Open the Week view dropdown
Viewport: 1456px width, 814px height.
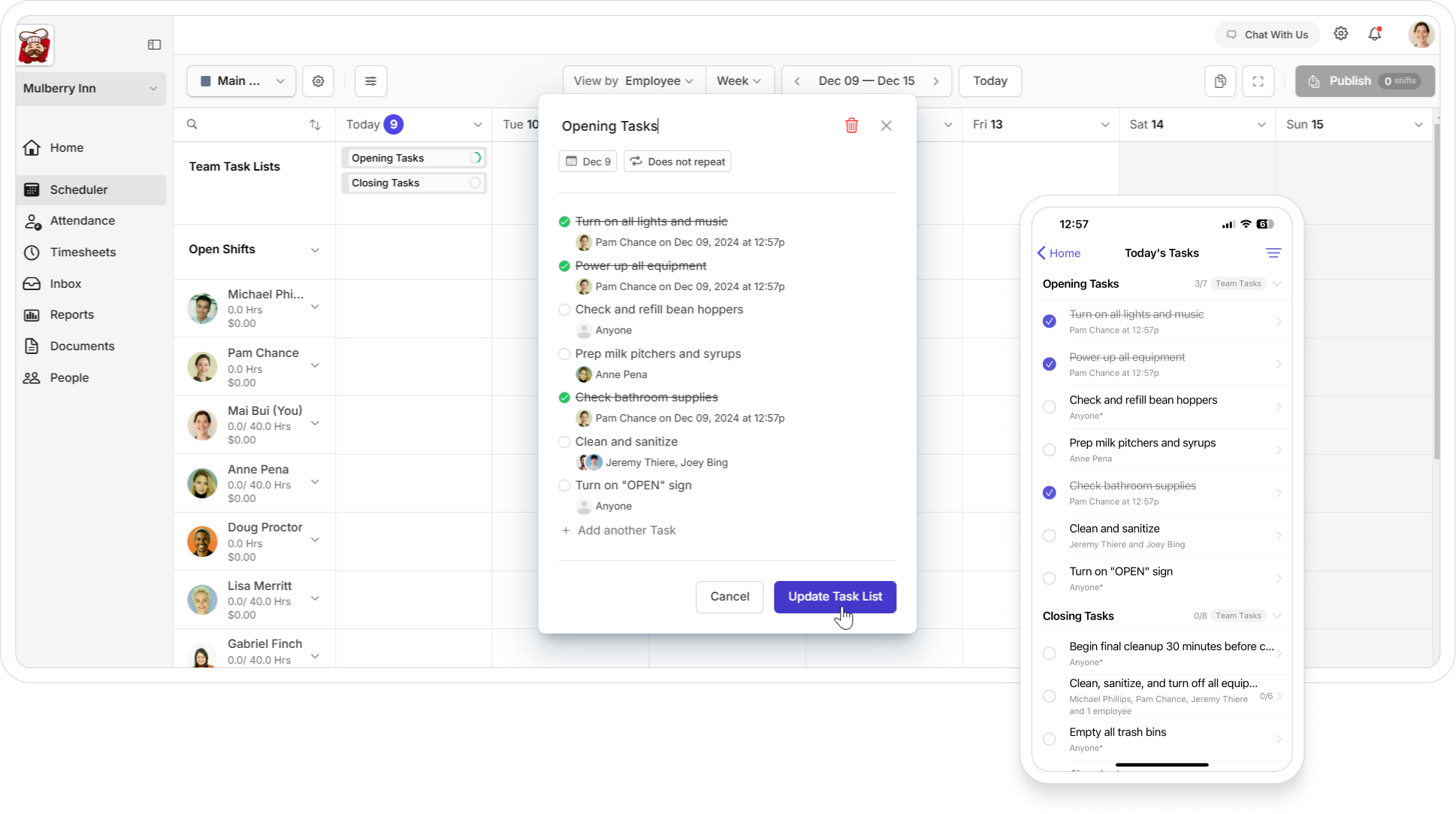739,80
